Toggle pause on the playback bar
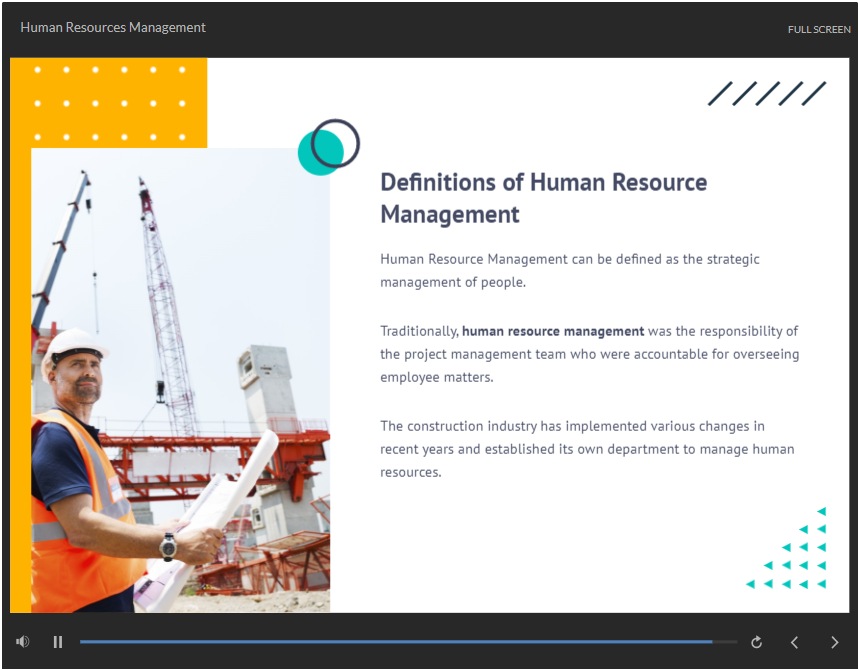This screenshot has width=858, height=670. coord(58,642)
